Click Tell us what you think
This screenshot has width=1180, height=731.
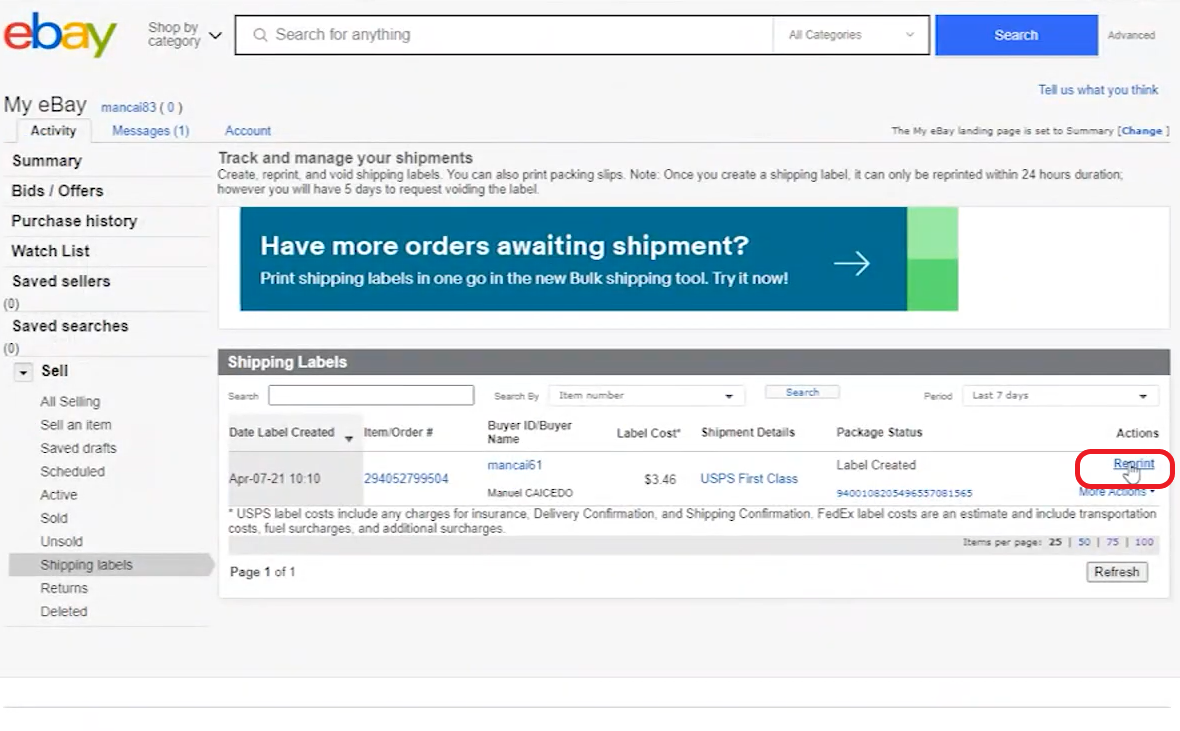1098,90
